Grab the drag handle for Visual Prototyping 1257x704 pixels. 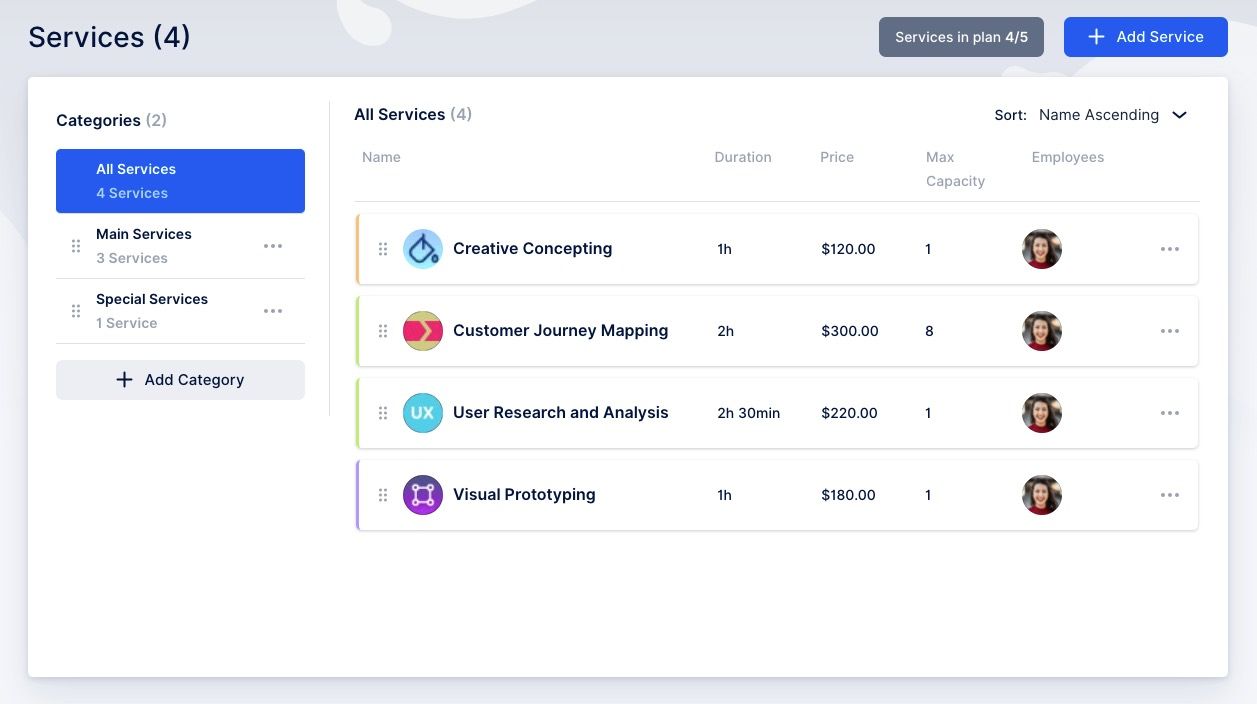coord(383,494)
